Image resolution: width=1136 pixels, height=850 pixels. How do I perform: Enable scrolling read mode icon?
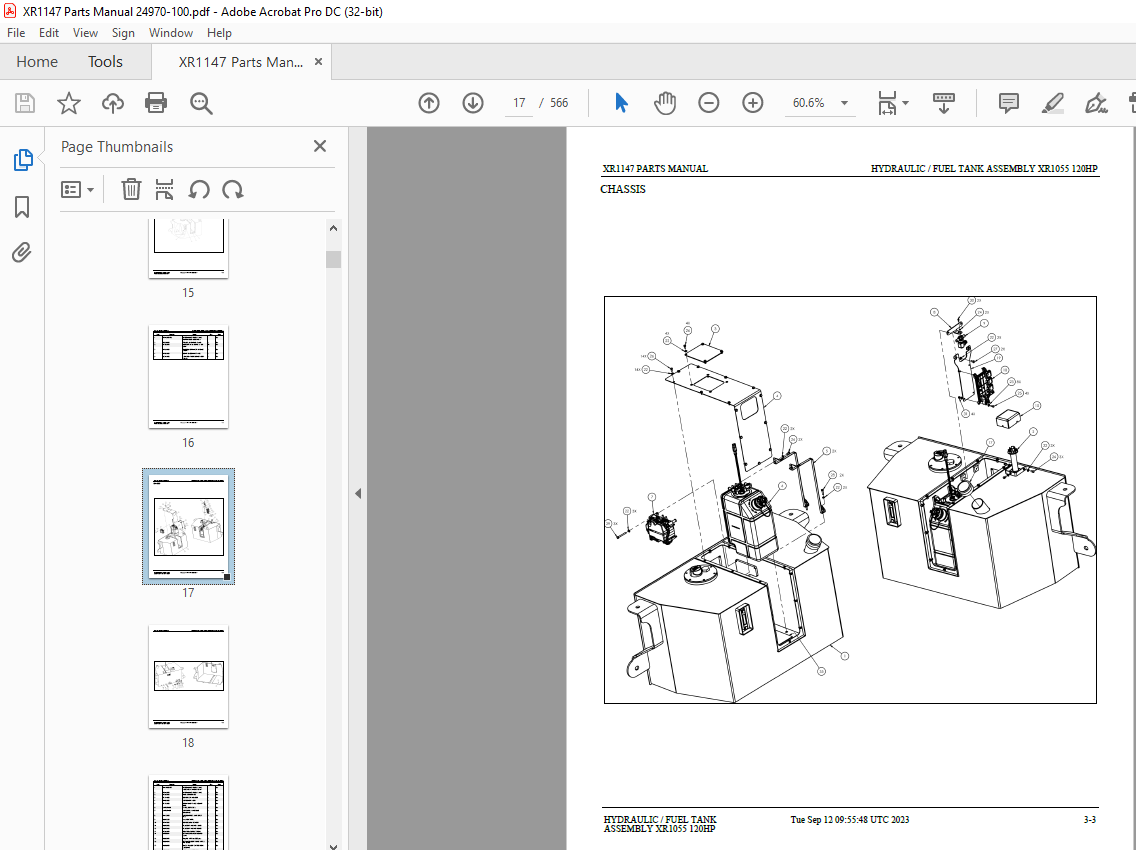[x=943, y=103]
